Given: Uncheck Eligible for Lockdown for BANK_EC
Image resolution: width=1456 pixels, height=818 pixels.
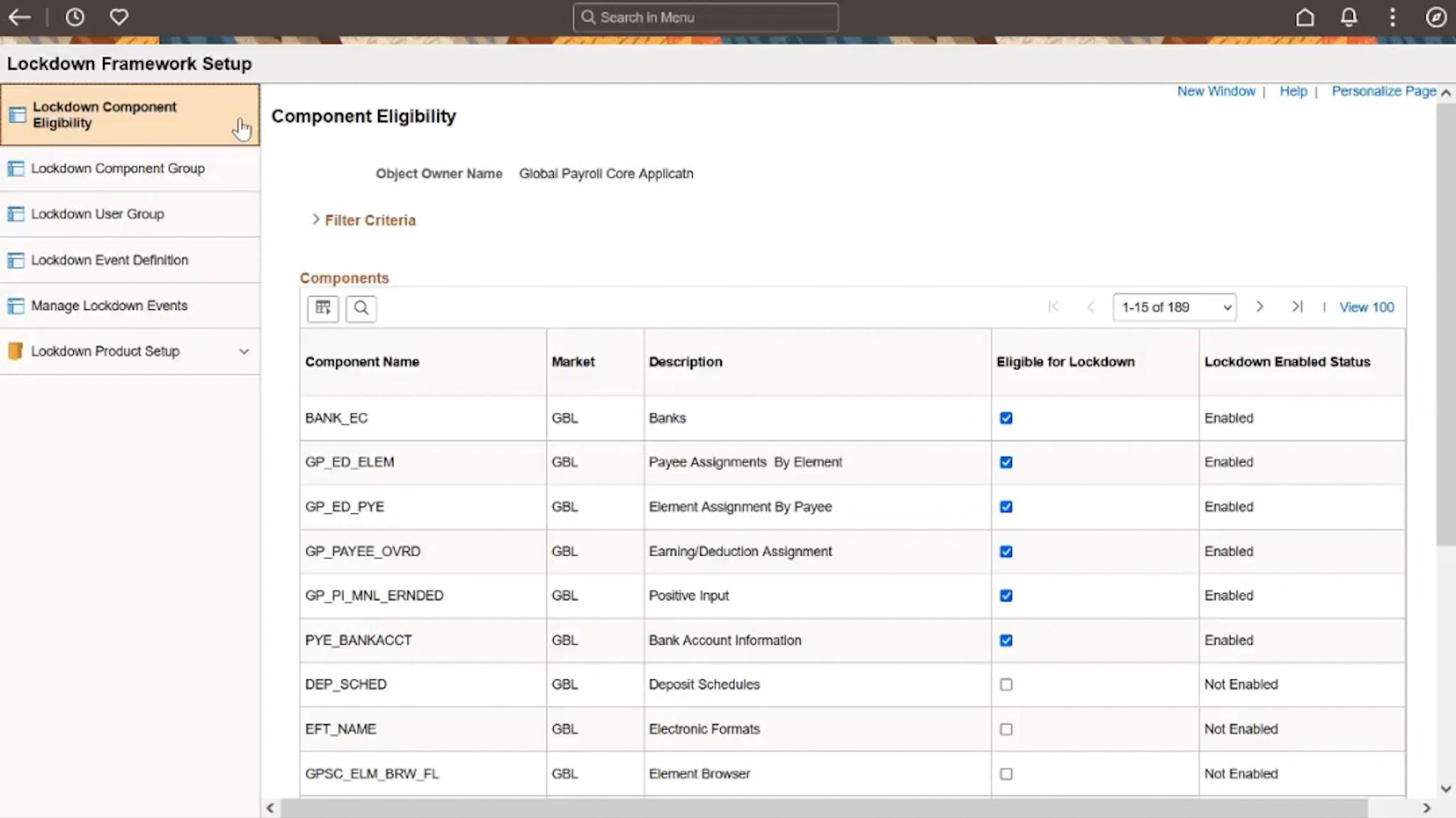Looking at the screenshot, I should click(x=1005, y=418).
